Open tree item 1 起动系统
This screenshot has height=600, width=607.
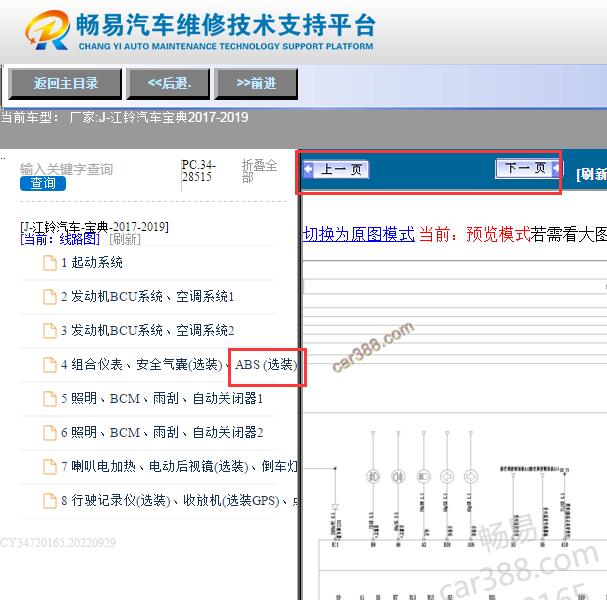click(92, 263)
